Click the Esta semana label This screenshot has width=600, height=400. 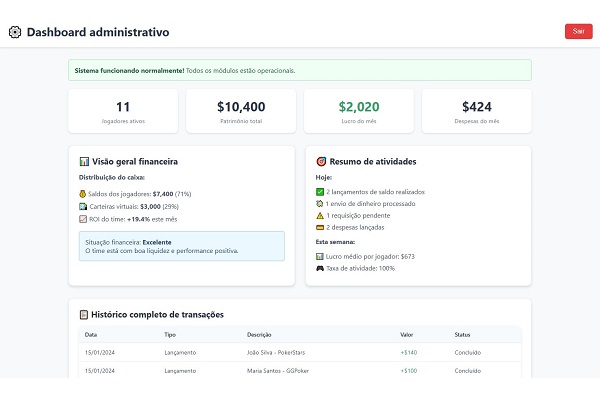coord(335,242)
